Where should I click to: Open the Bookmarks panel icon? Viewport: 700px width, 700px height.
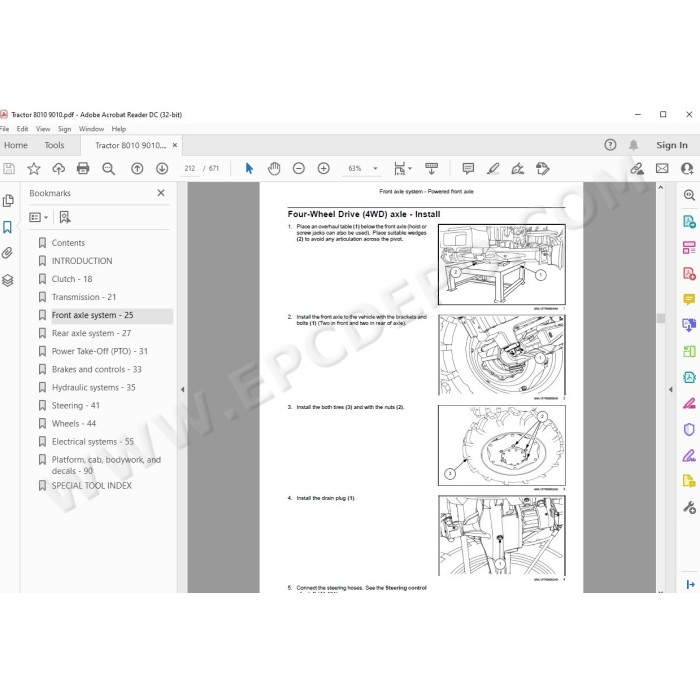(8, 227)
